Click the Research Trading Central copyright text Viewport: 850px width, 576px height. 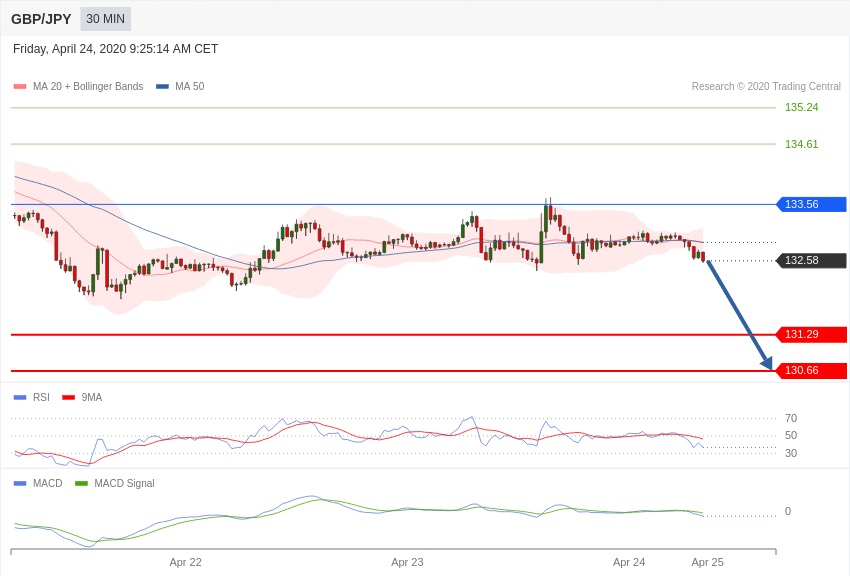[x=766, y=86]
